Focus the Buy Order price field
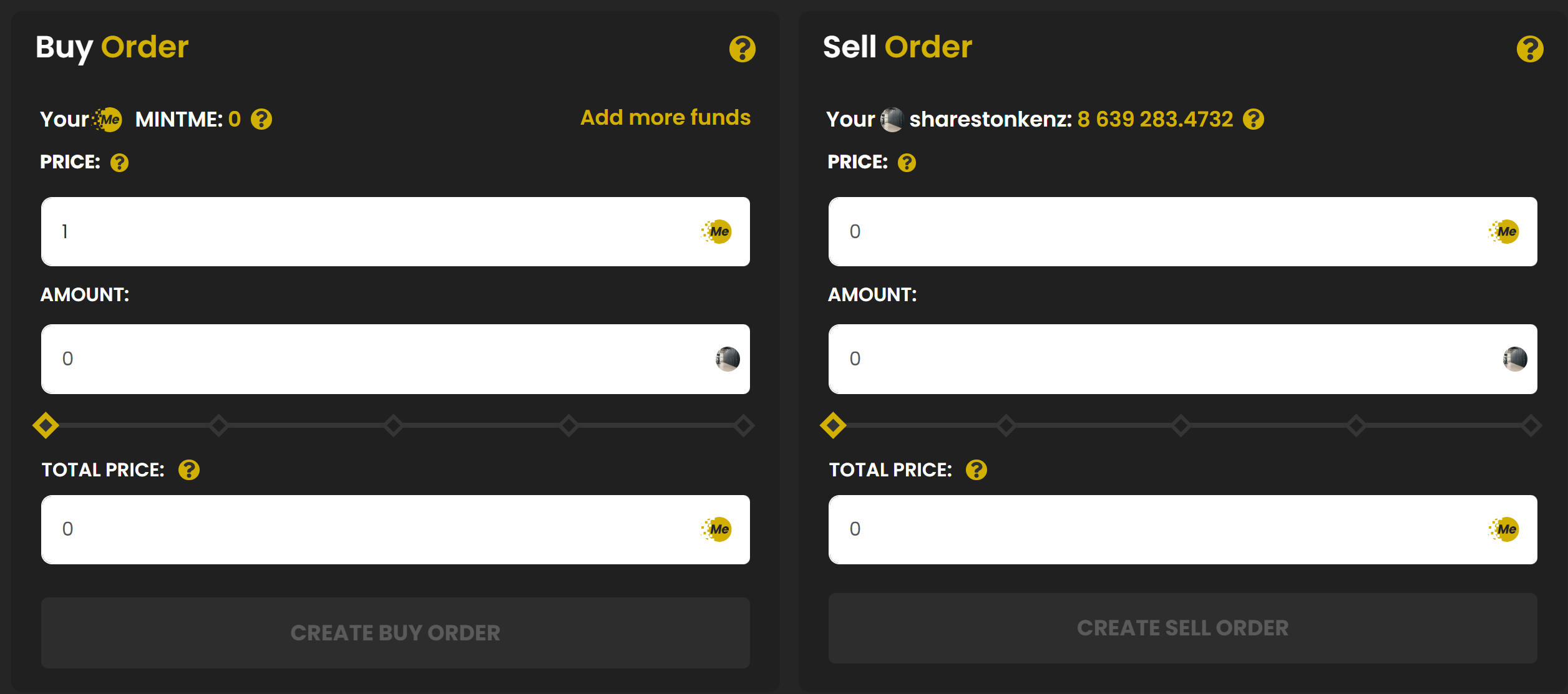 [374, 232]
